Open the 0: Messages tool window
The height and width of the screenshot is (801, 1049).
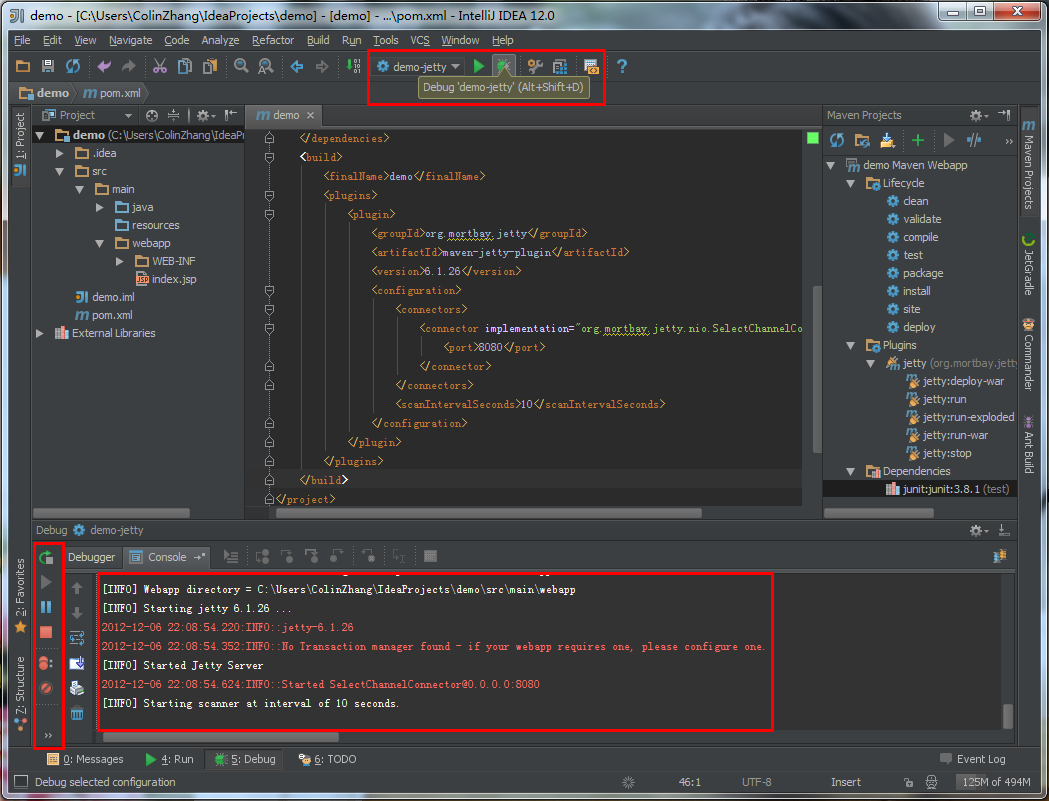click(x=85, y=760)
